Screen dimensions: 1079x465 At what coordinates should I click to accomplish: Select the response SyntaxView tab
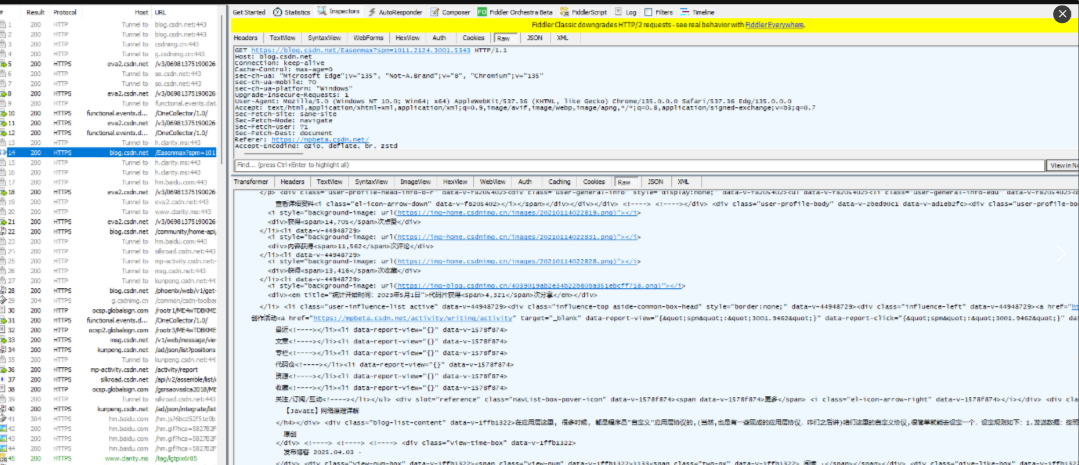[x=371, y=182]
